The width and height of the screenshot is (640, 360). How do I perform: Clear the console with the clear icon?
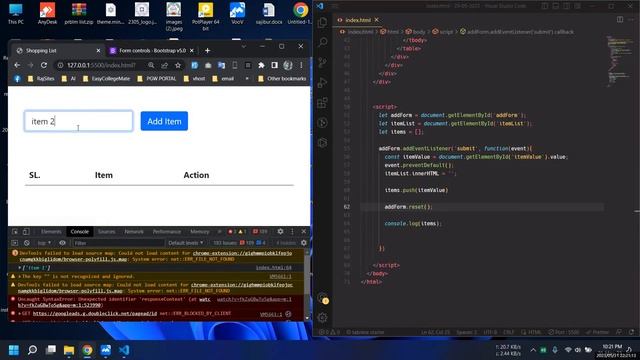[27, 243]
